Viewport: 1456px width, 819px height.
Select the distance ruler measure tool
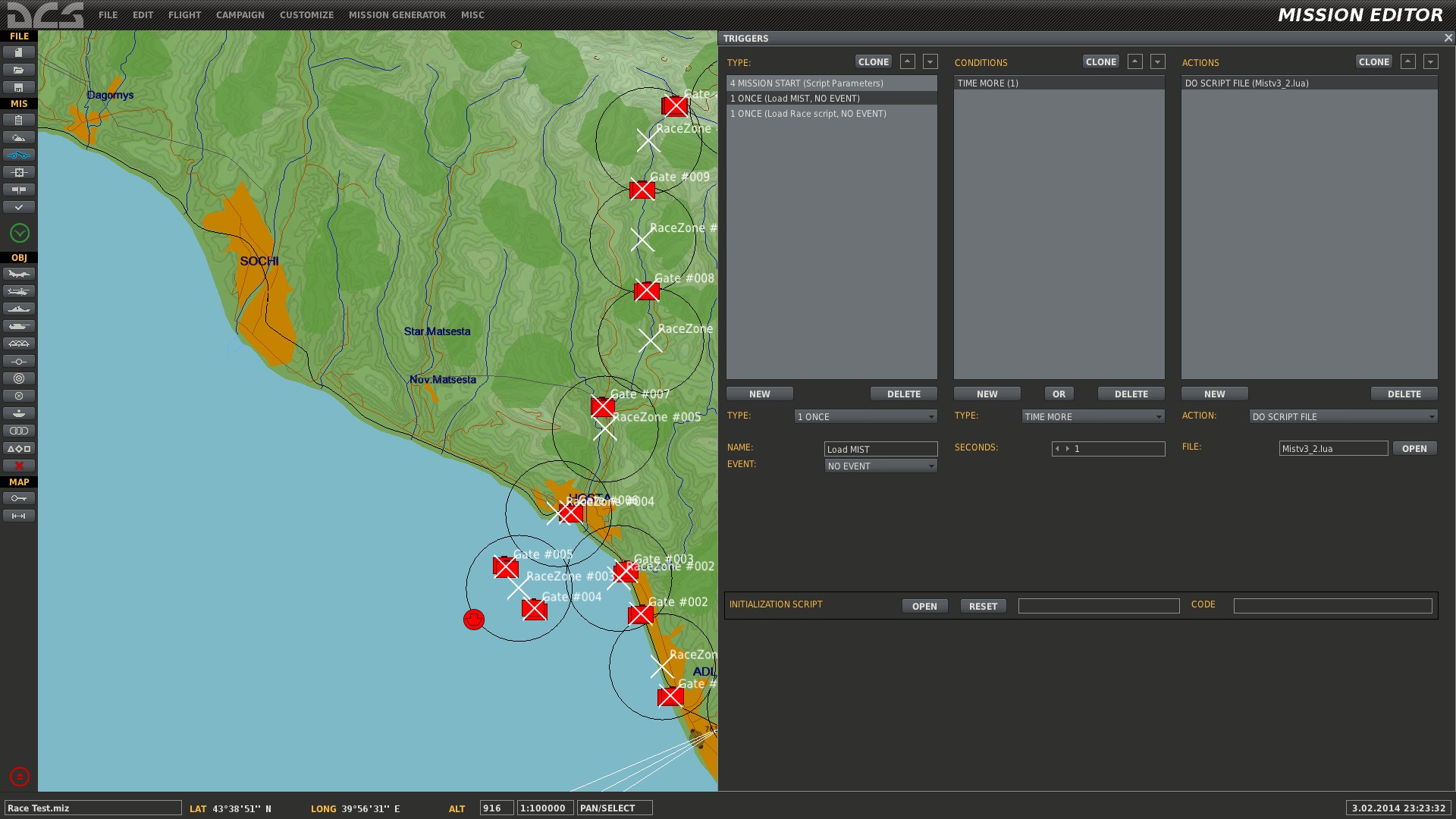coord(19,516)
